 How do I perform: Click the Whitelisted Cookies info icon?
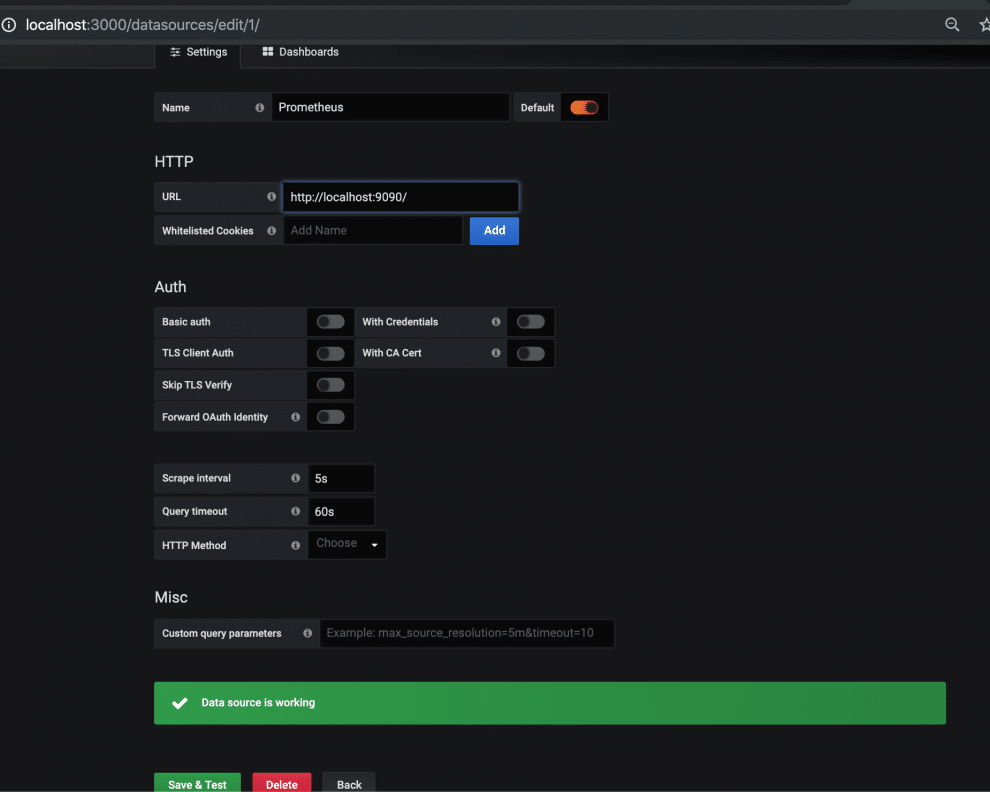(x=270, y=230)
